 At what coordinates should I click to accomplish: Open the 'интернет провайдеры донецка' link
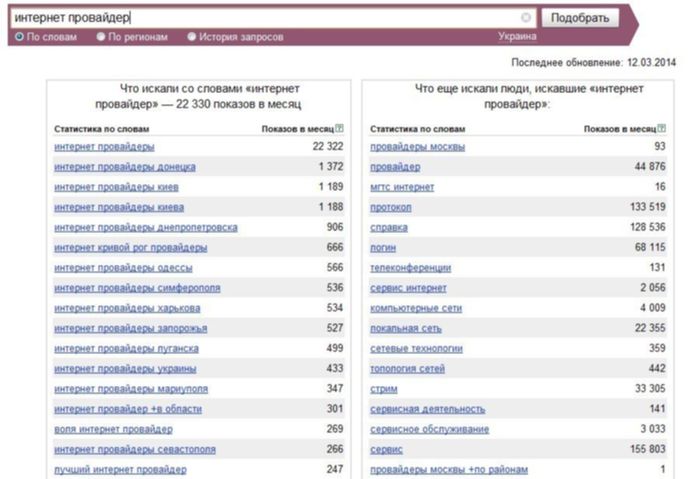click(125, 167)
